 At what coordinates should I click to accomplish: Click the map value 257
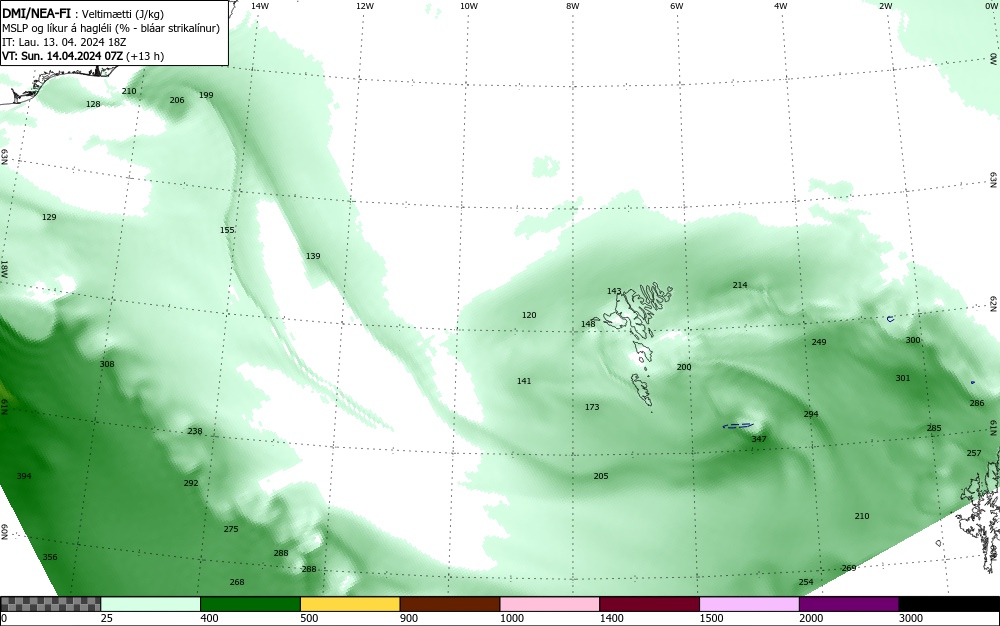(x=974, y=453)
